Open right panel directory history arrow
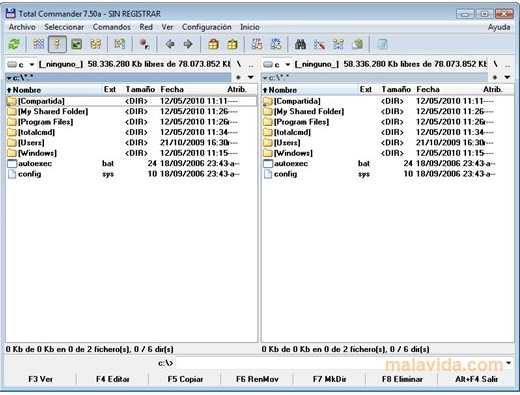This screenshot has width=520, height=395. 507,77
